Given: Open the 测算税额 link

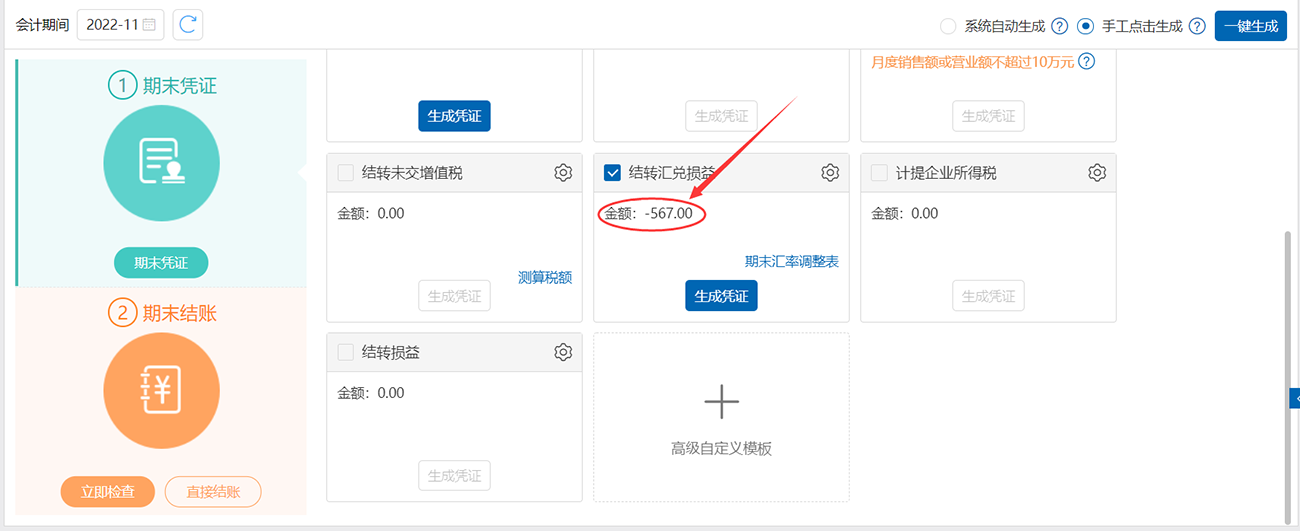Looking at the screenshot, I should point(545,278).
